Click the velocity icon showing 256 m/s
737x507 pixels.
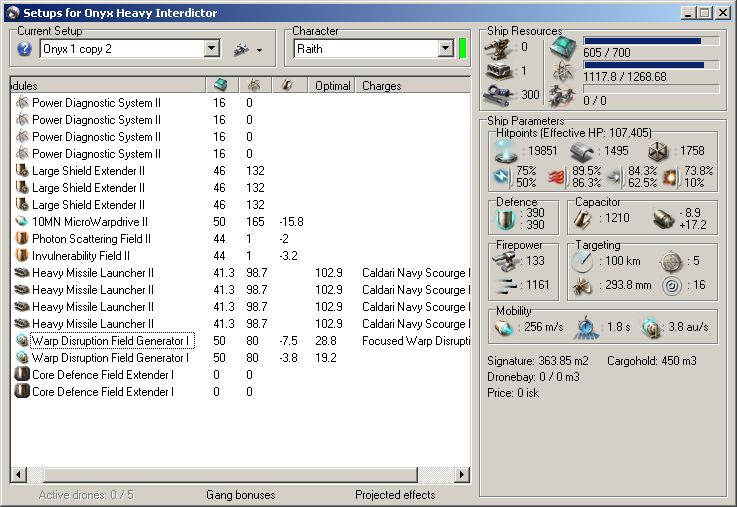pyautogui.click(x=504, y=327)
